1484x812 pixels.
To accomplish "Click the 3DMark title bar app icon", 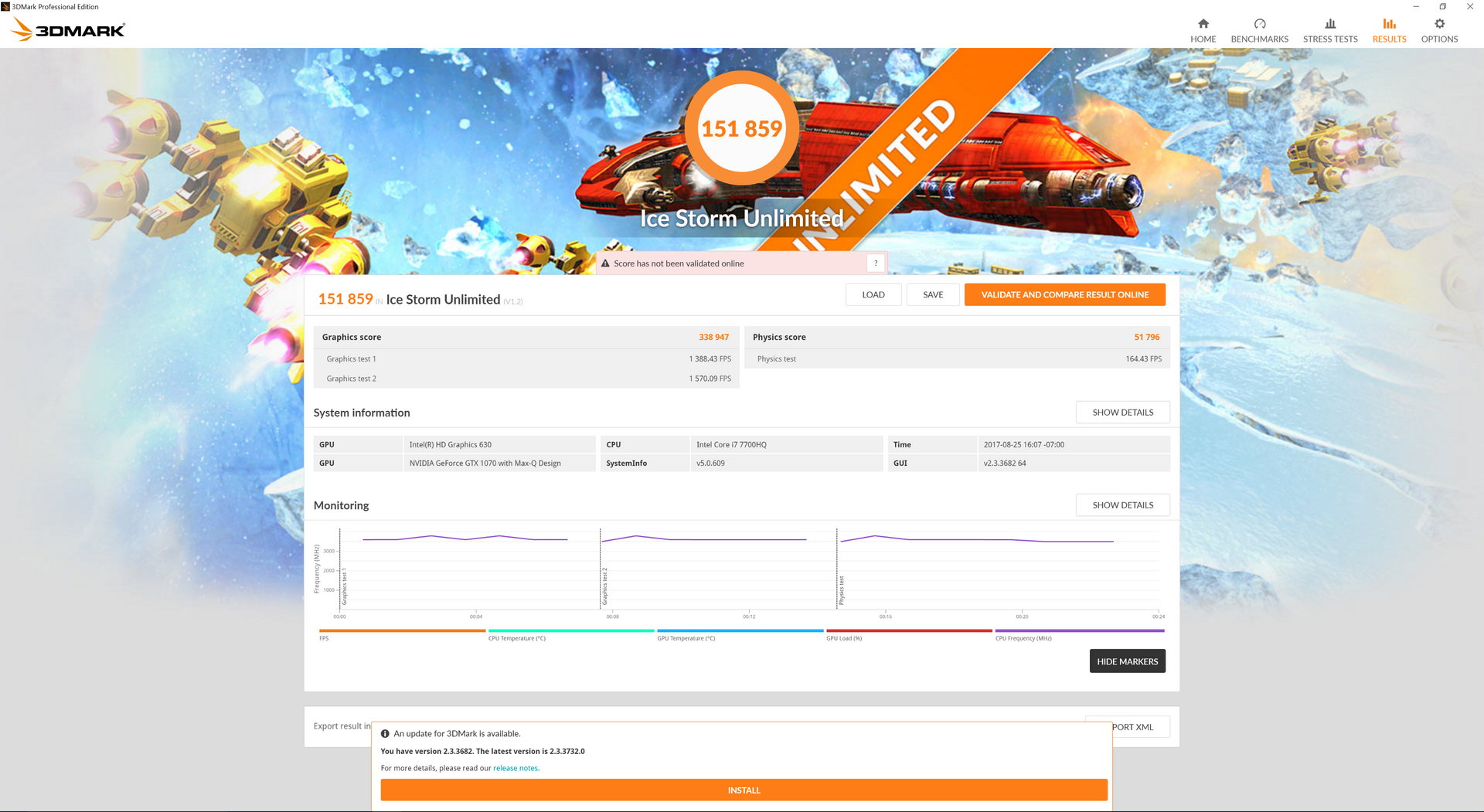I will point(5,6).
